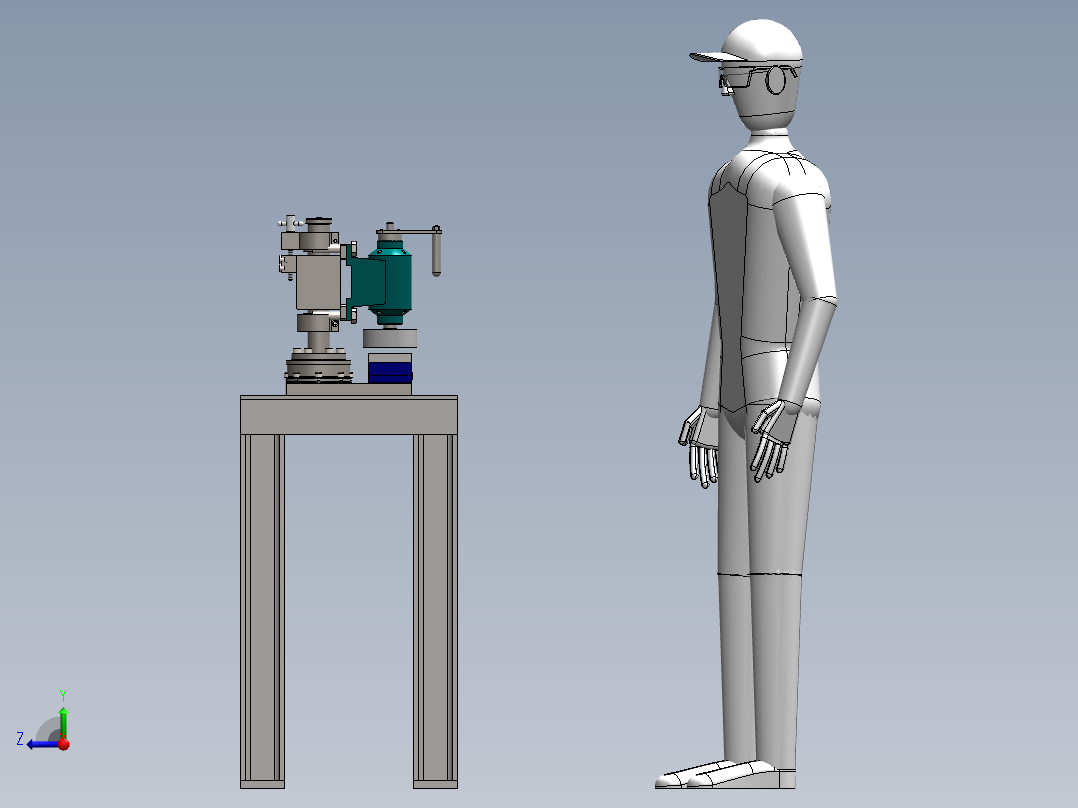Select the round flanged base of the machine
This screenshot has width=1078, height=808.
tap(319, 367)
